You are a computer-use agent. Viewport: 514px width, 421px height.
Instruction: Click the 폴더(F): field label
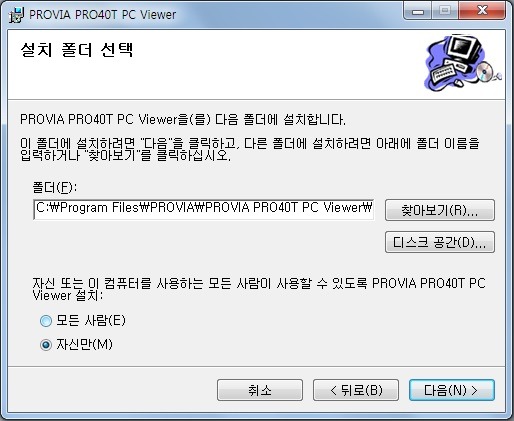click(55, 187)
